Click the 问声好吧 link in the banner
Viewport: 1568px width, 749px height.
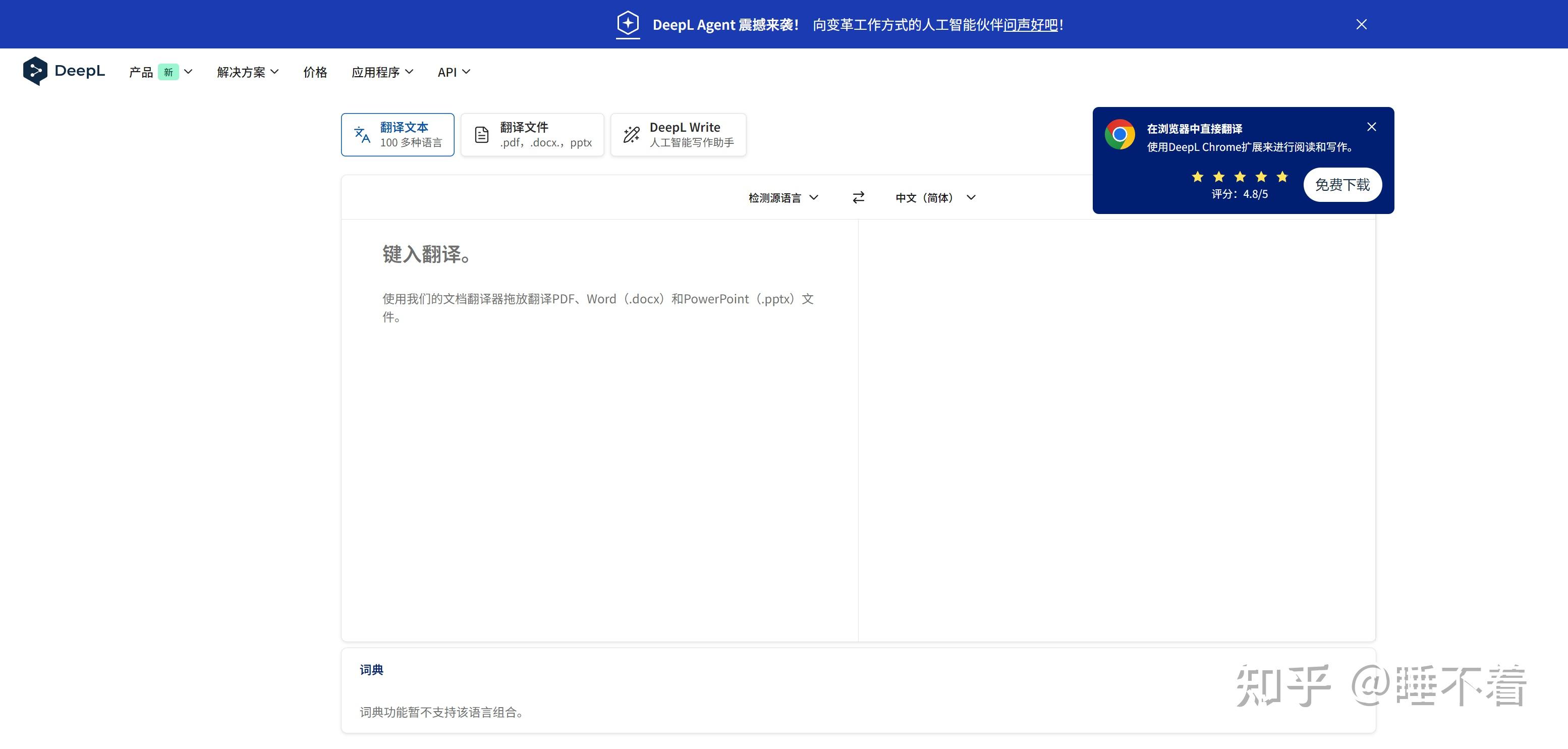1031,25
